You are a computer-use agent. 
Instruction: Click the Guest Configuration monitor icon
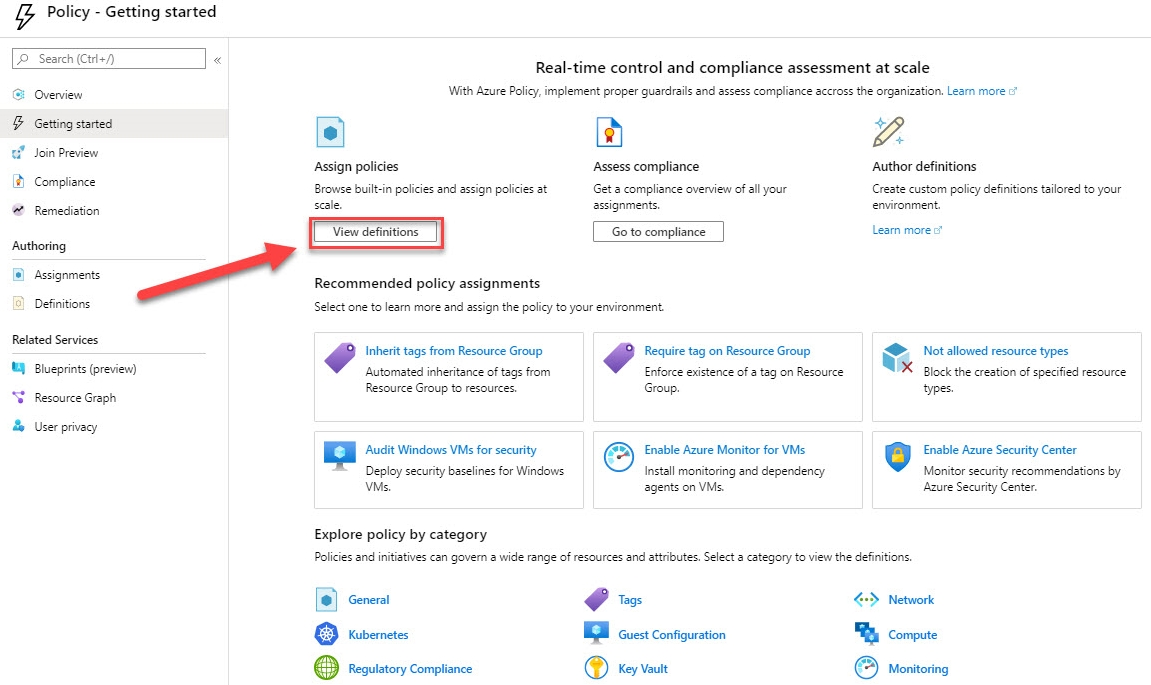coord(596,633)
